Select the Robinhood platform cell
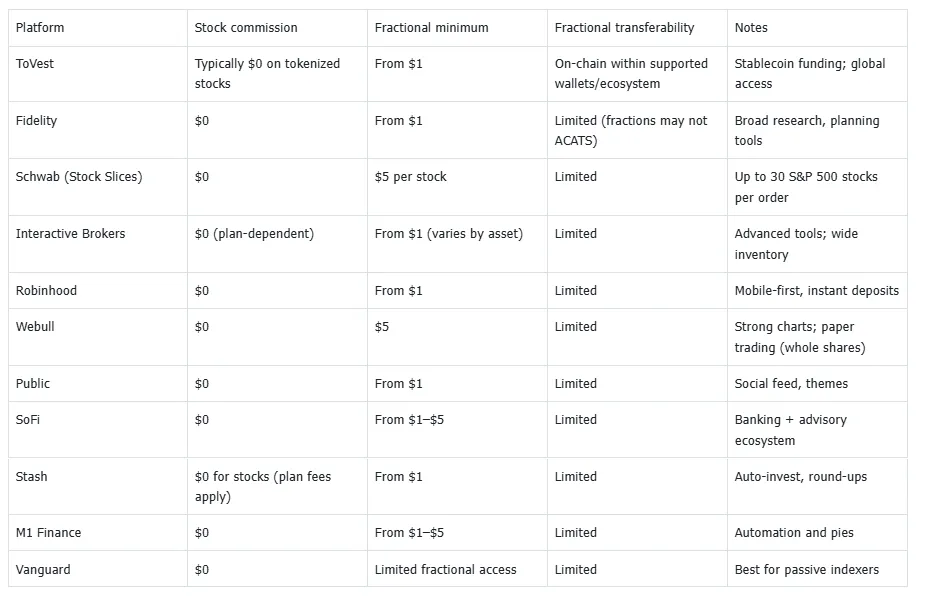 pyautogui.click(x=46, y=291)
